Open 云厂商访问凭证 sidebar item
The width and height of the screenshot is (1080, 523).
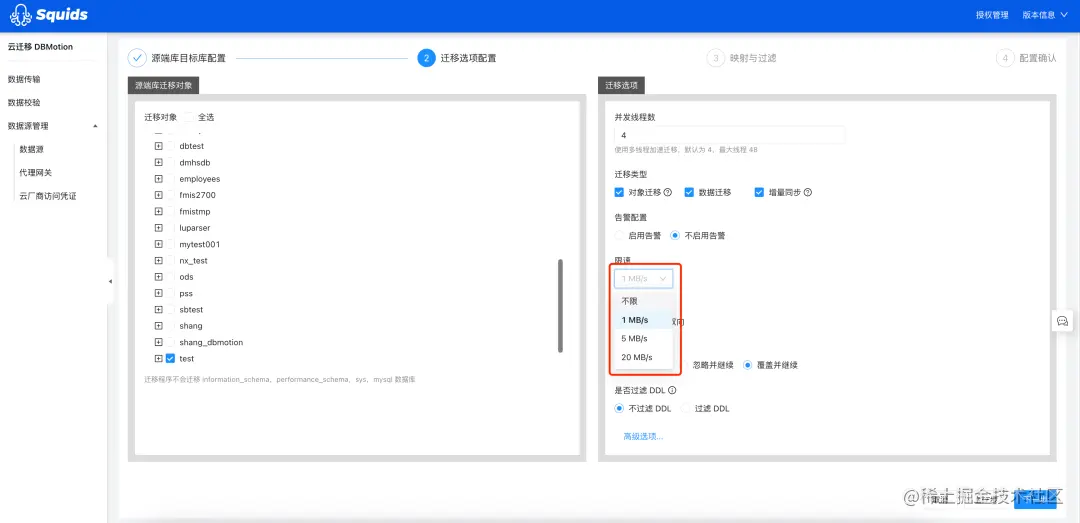pos(48,196)
